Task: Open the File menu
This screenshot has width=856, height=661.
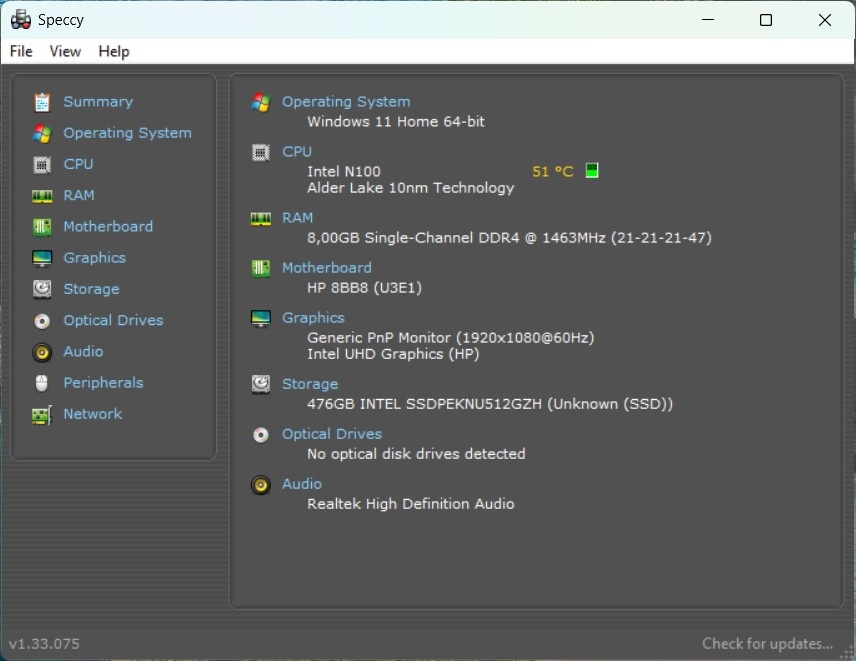Action: point(20,51)
